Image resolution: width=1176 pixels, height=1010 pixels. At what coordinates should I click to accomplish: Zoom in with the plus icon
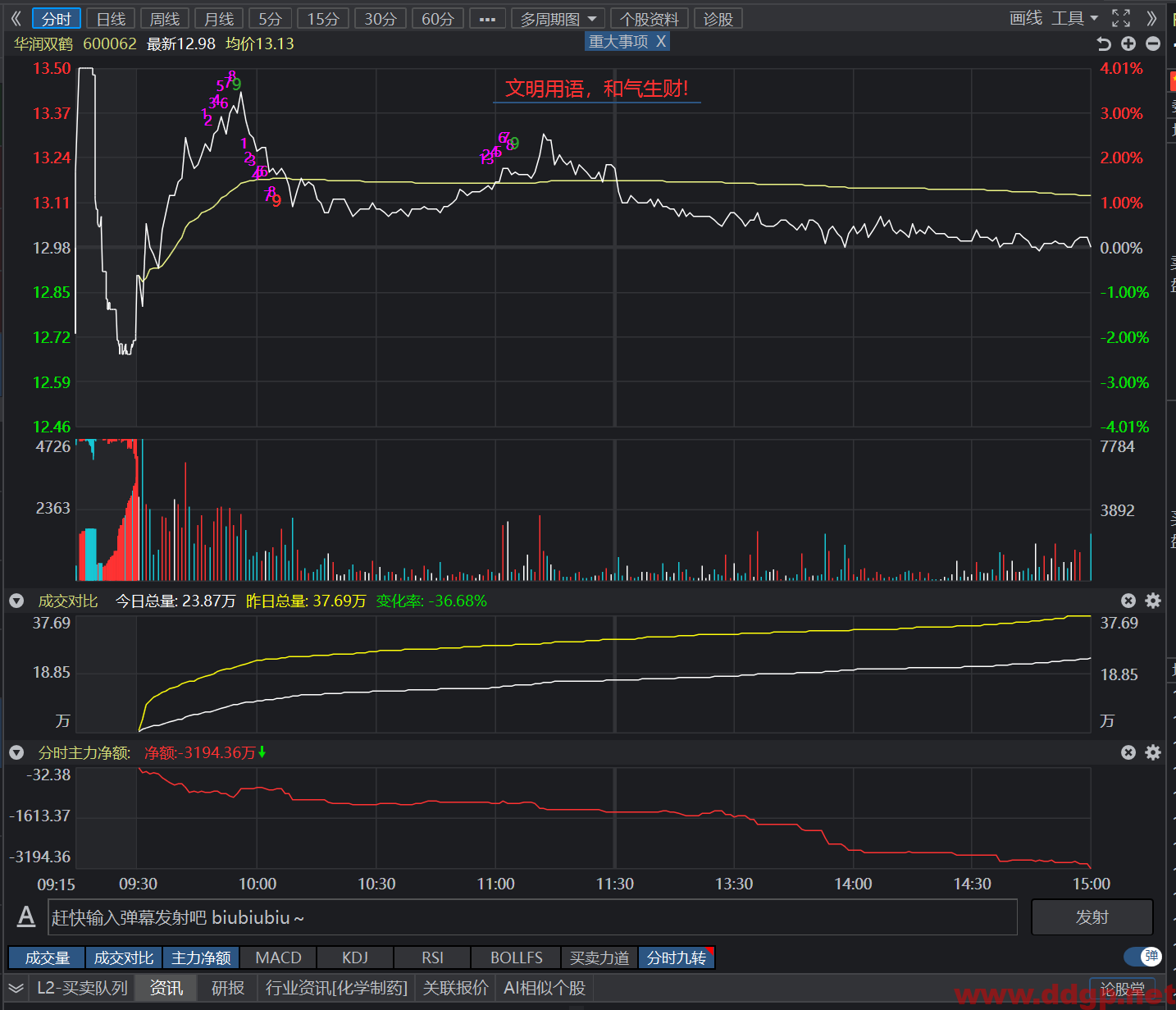1128,43
